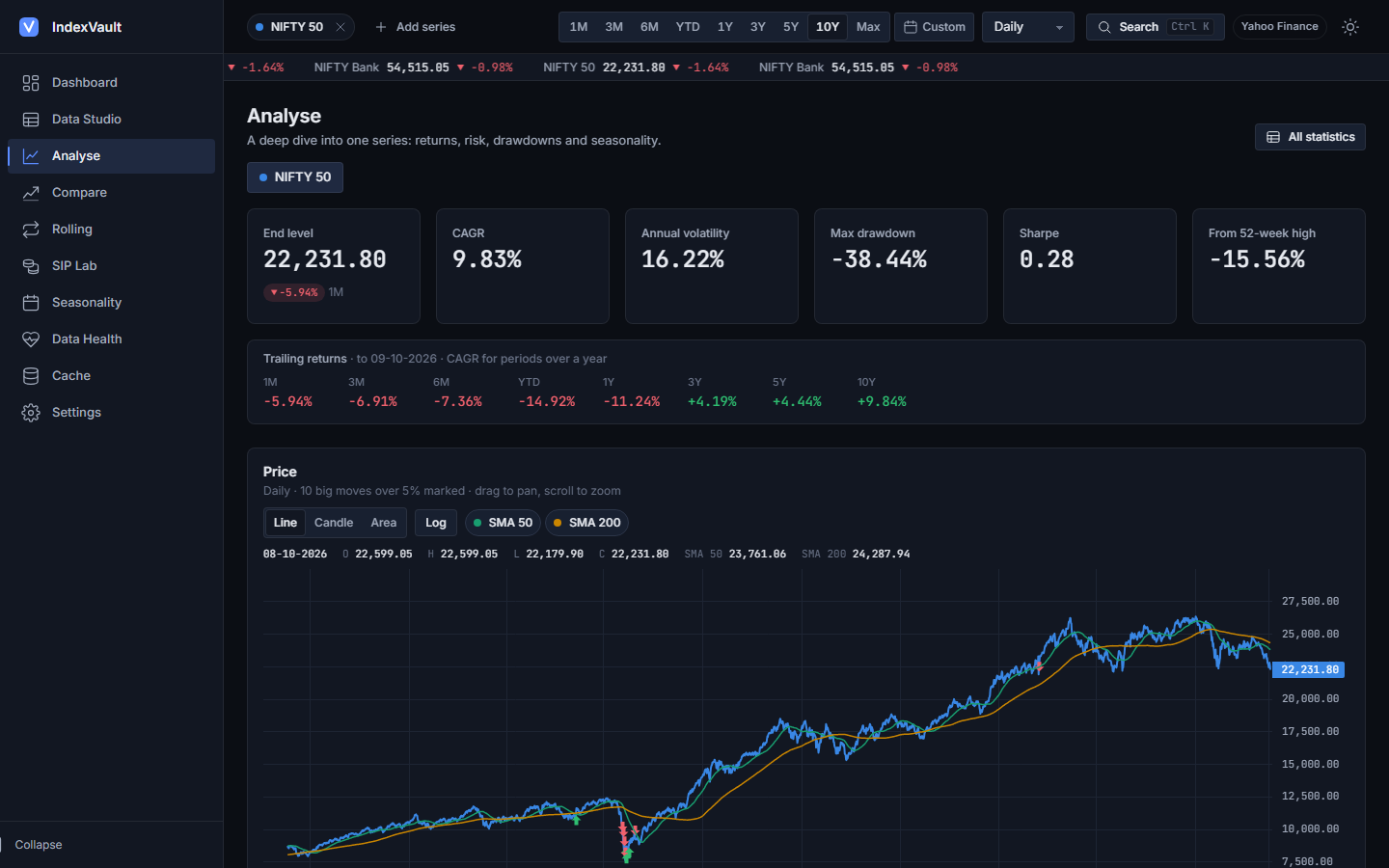This screenshot has width=1389, height=868.
Task: Click the search magnifier icon
Action: coord(1104,27)
